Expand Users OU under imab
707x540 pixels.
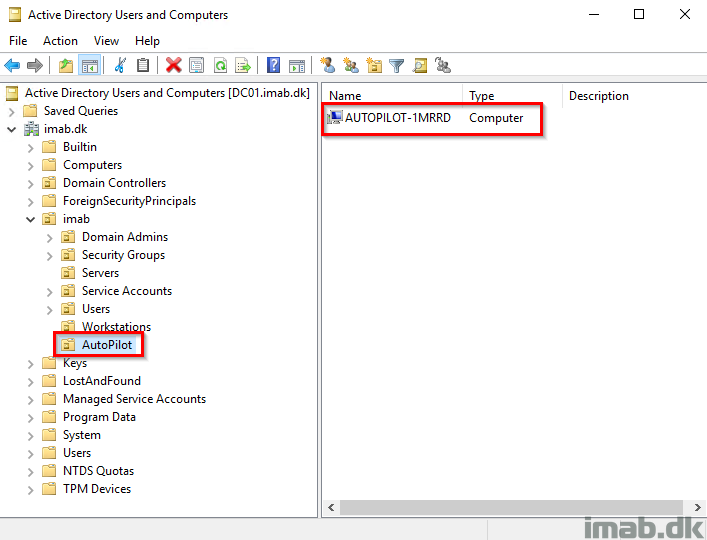[50, 310]
